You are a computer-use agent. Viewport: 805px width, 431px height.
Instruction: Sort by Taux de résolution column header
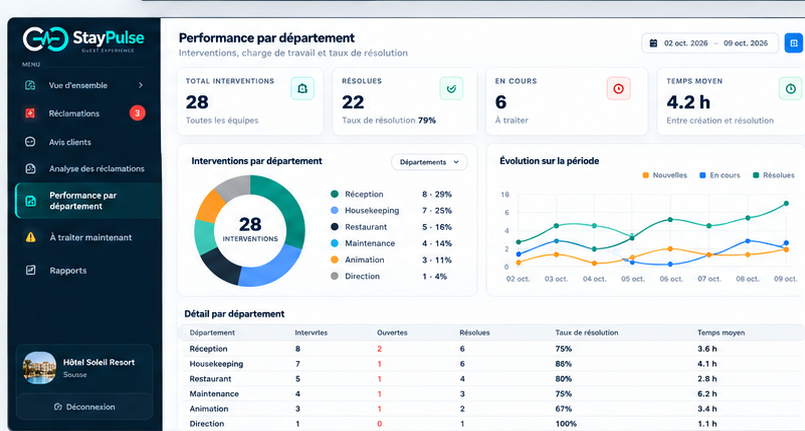(x=586, y=332)
